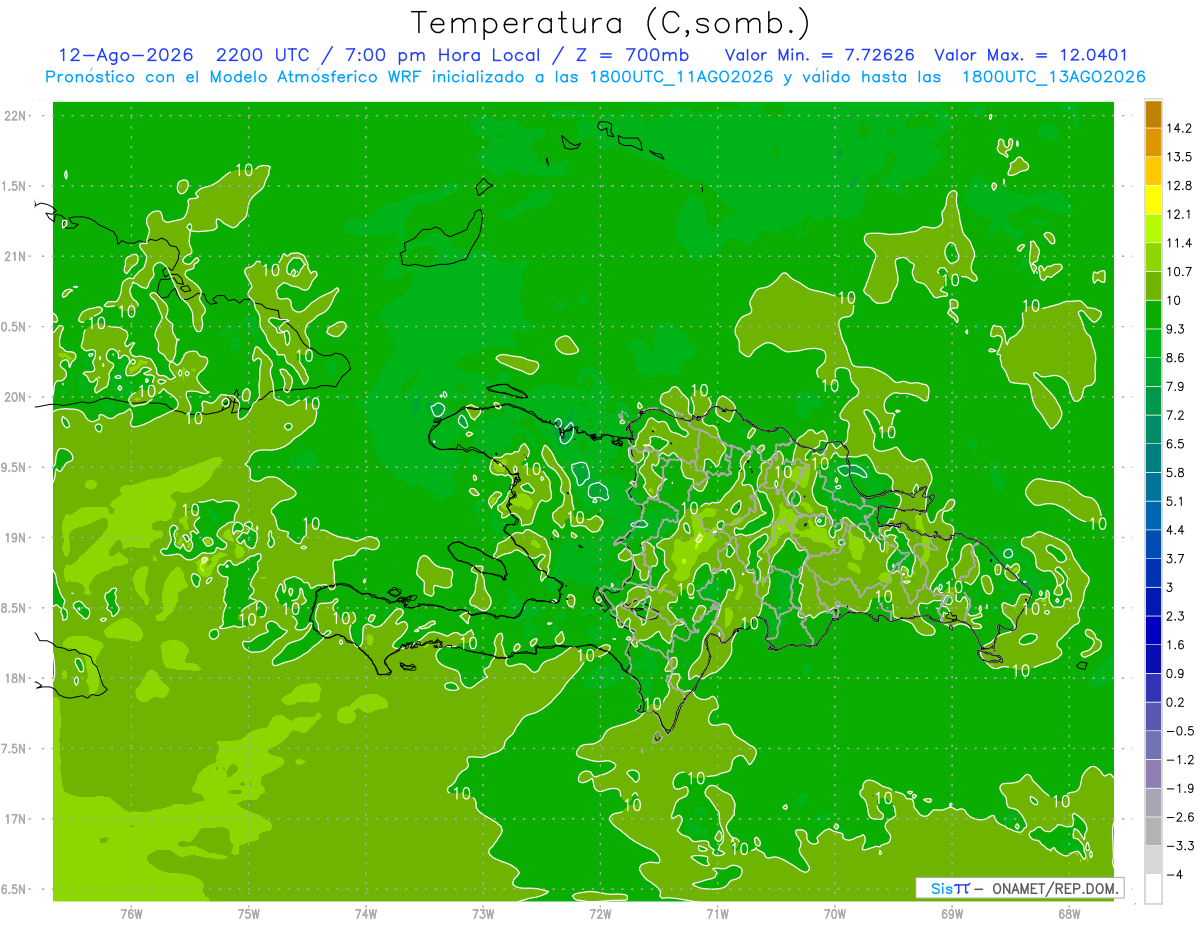
Task: Click the '69W' longitude axis label
Action: pos(952,914)
